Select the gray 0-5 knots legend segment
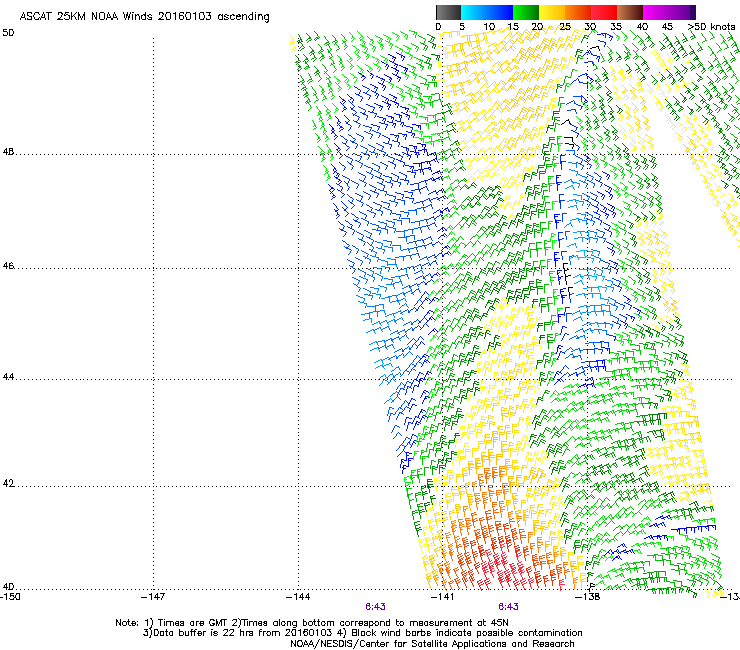Image resolution: width=740 pixels, height=650 pixels. (449, 12)
